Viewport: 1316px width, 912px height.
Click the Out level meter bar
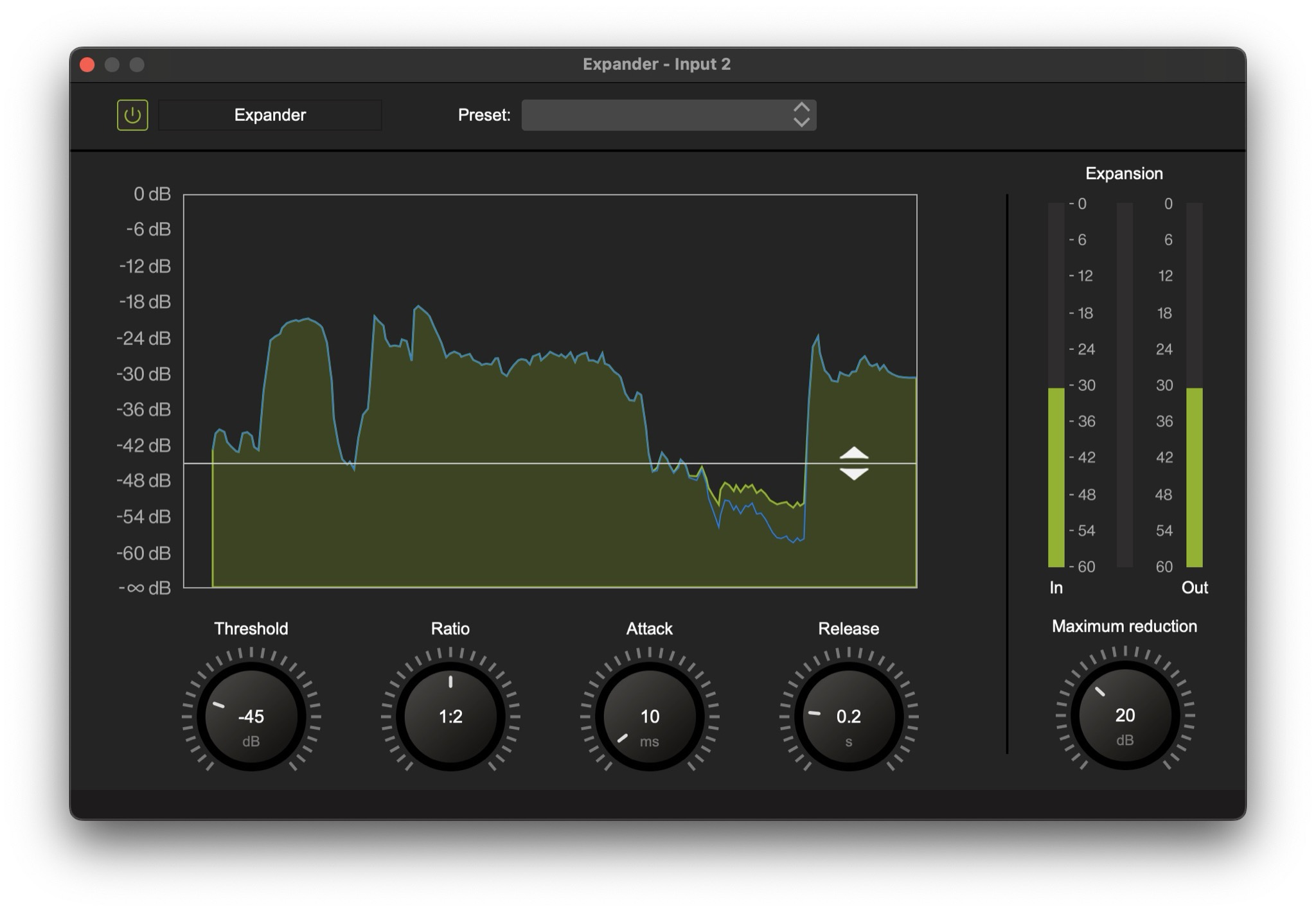[1194, 385]
